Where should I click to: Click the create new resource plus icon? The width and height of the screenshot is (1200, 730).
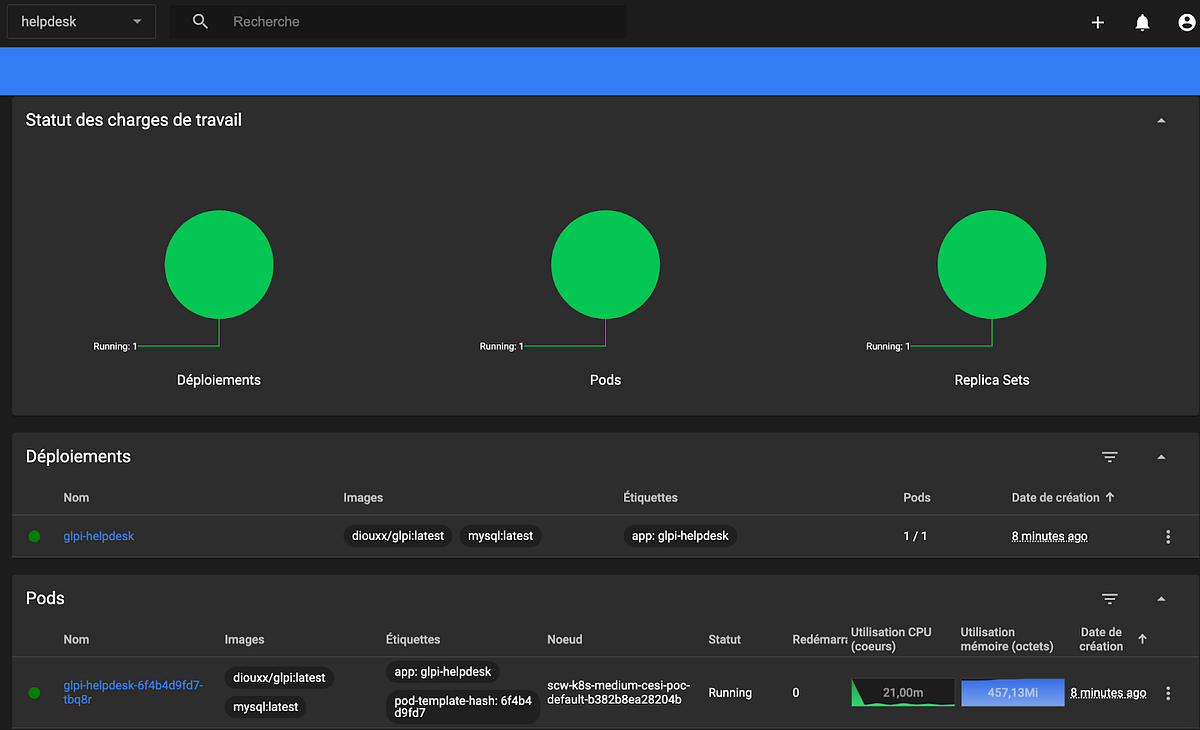pos(1097,21)
